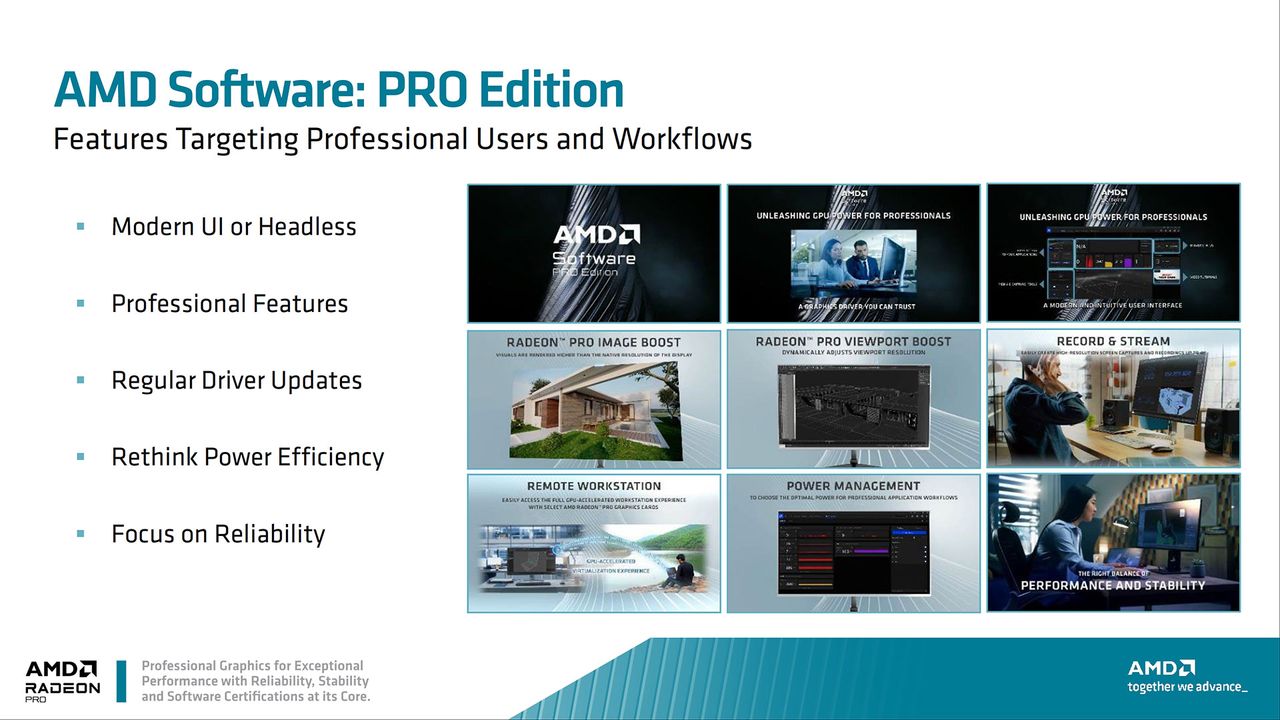Open the Remote Workstation thumbnail

point(594,543)
